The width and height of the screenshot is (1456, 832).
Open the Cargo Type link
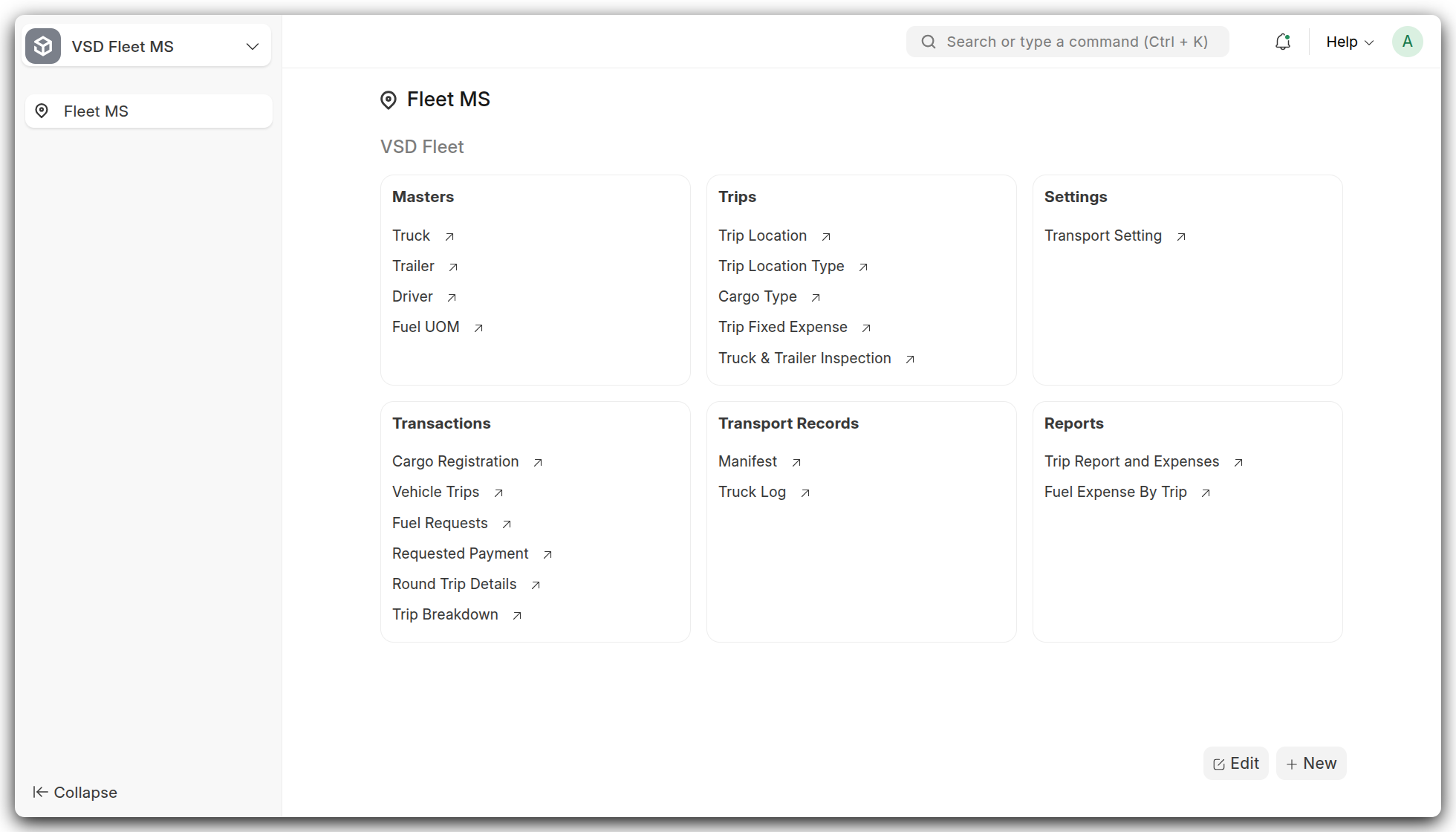pyautogui.click(x=758, y=296)
